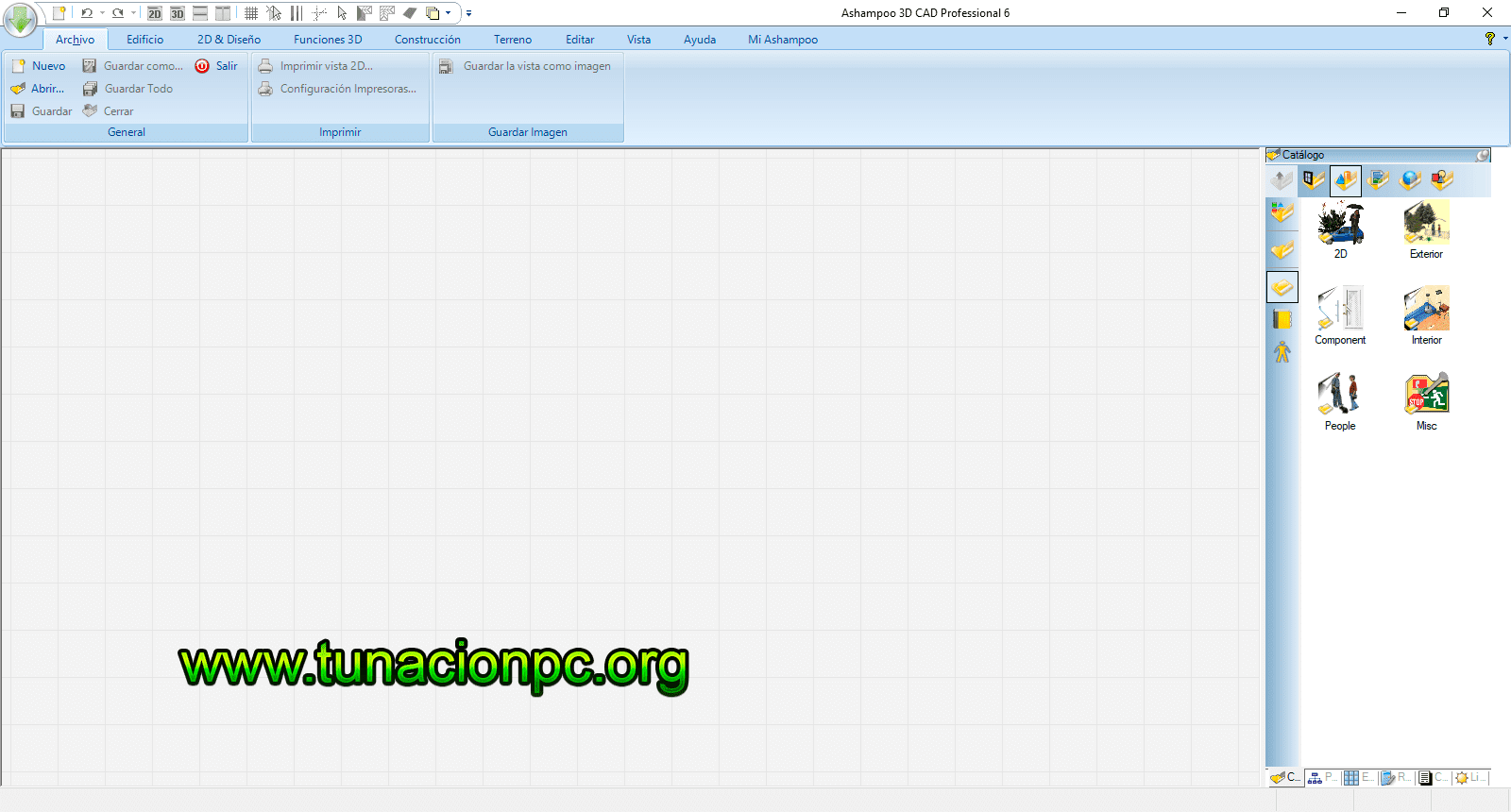
Task: Select the arrow pointer tool
Action: click(x=342, y=13)
